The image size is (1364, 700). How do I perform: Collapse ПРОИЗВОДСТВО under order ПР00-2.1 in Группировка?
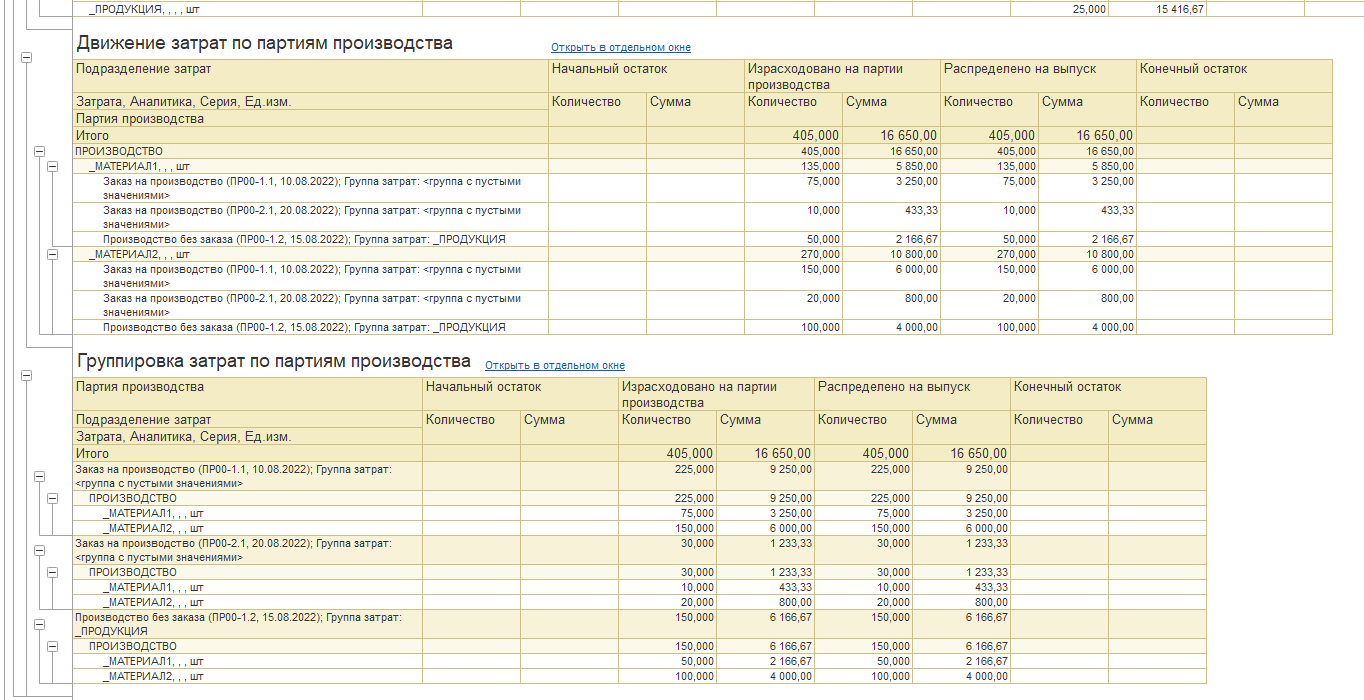pyautogui.click(x=54, y=573)
